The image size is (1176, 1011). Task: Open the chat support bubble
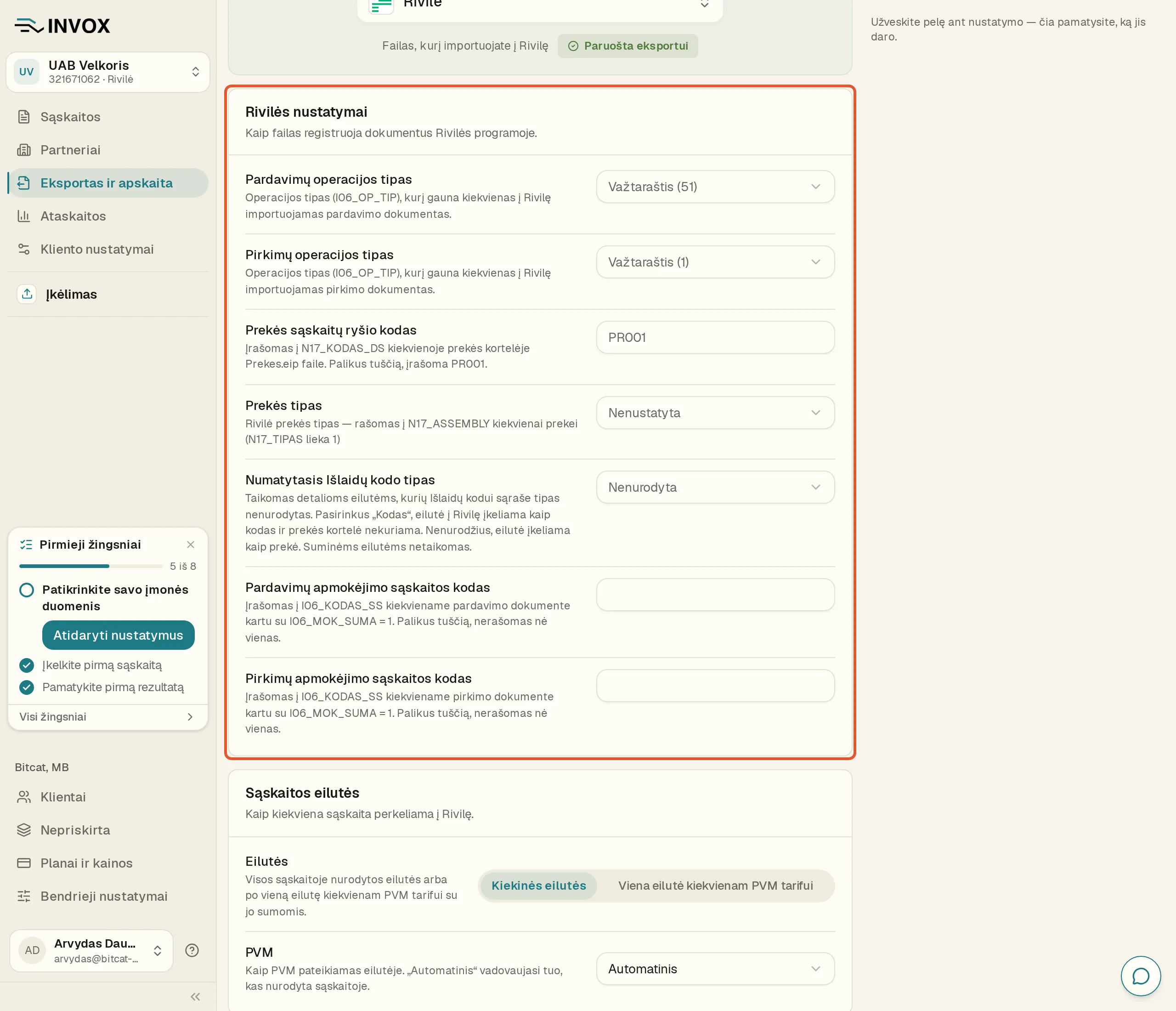[1141, 976]
